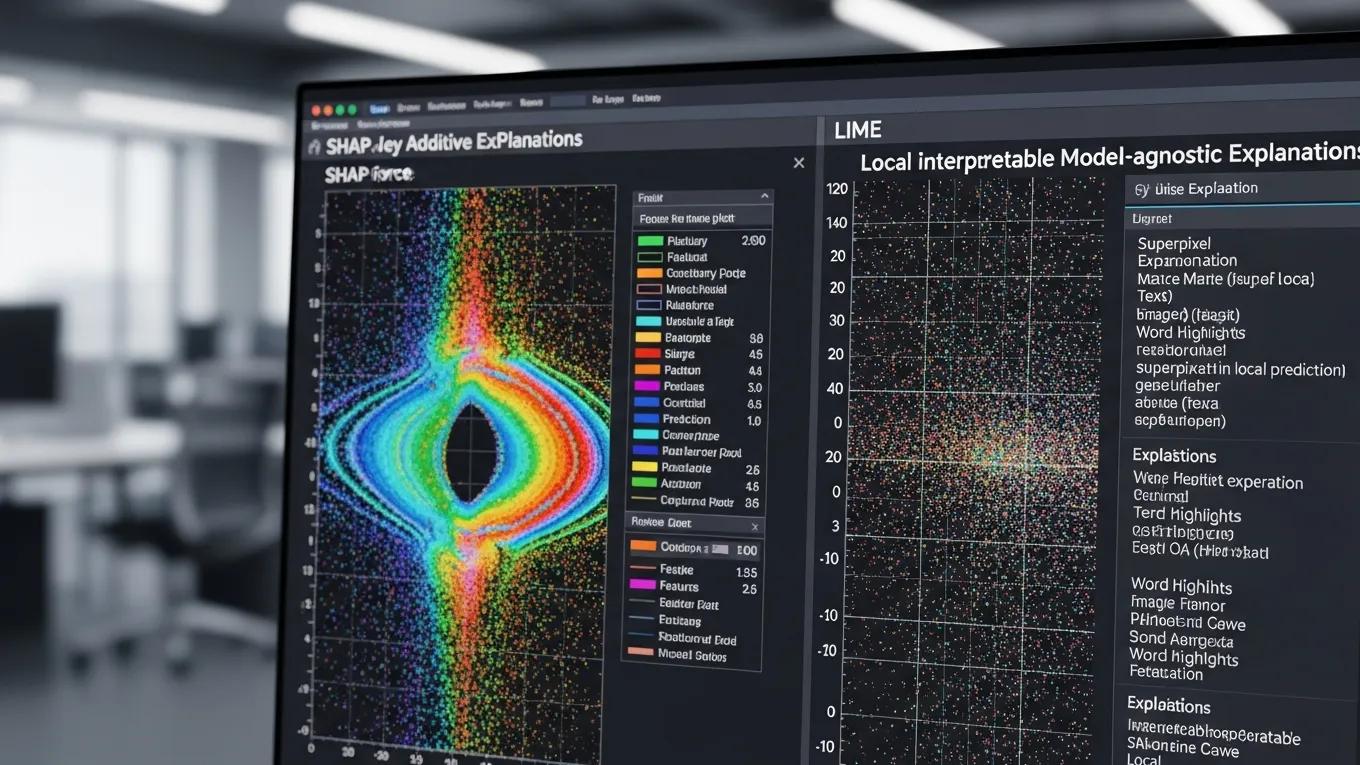The height and width of the screenshot is (765, 1360).
Task: Click the green swatch with value 2.00
Action: pos(650,241)
